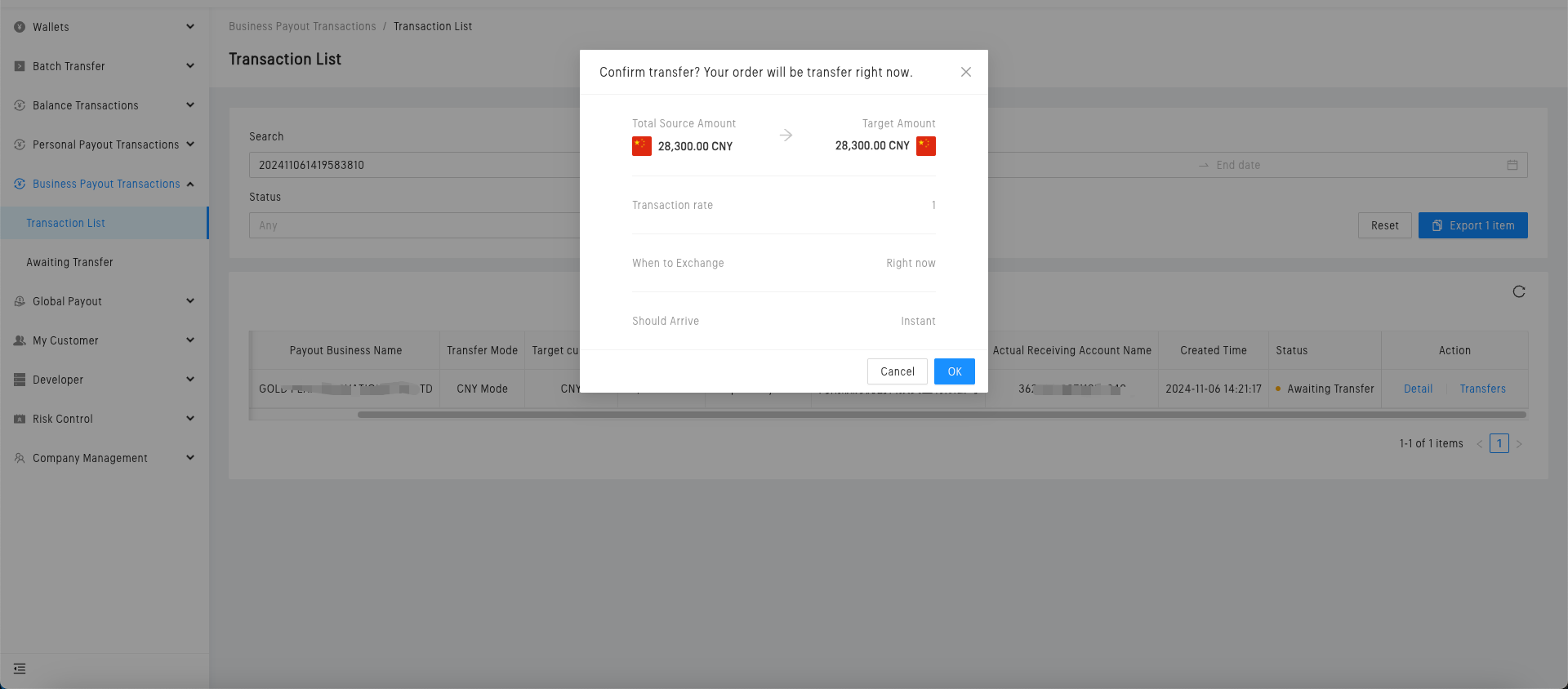Click the Export 1 item button
The width and height of the screenshot is (1568, 689).
(1473, 225)
